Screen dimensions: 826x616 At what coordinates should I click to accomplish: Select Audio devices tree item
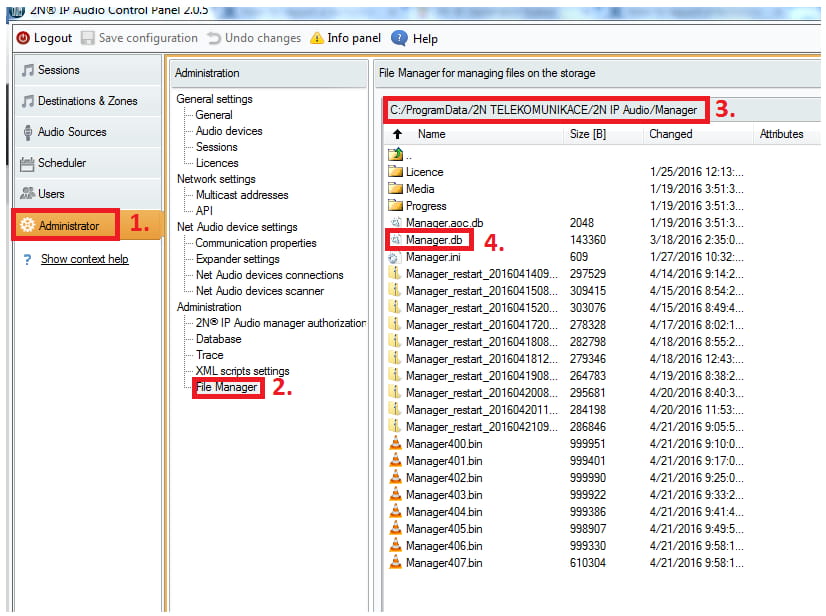coord(229,131)
